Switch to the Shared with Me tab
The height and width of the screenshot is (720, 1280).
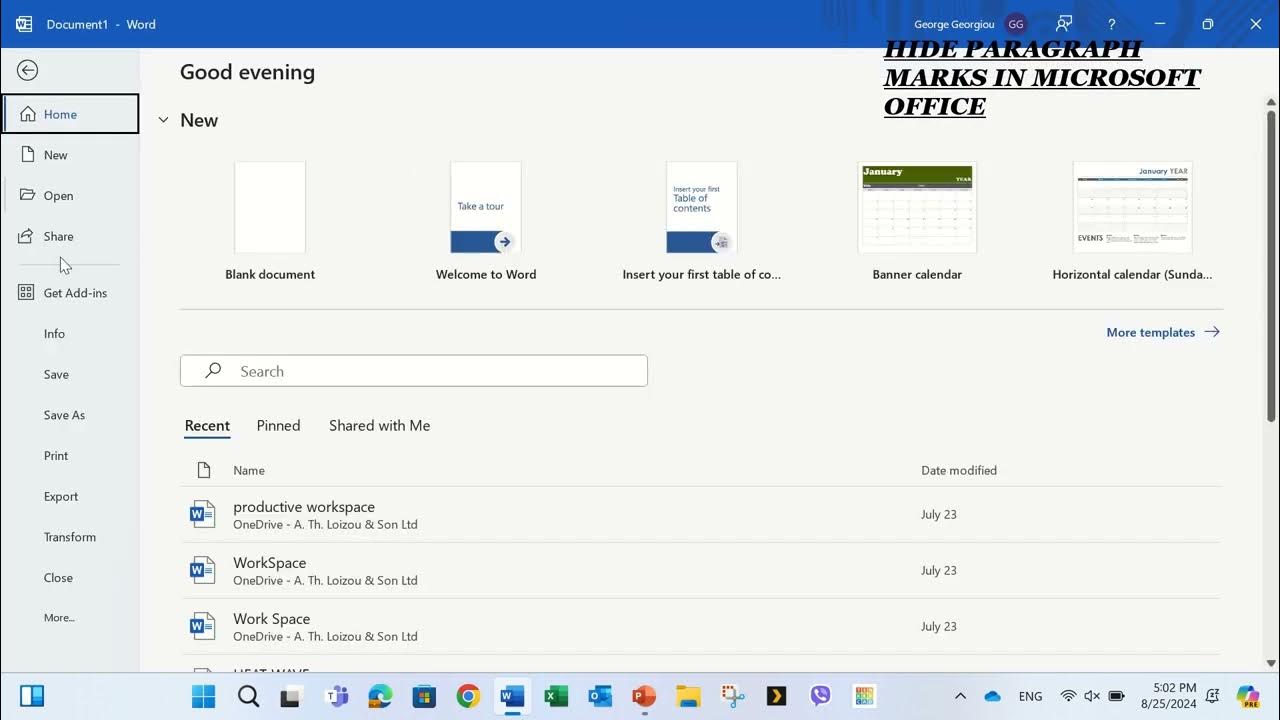coord(379,426)
